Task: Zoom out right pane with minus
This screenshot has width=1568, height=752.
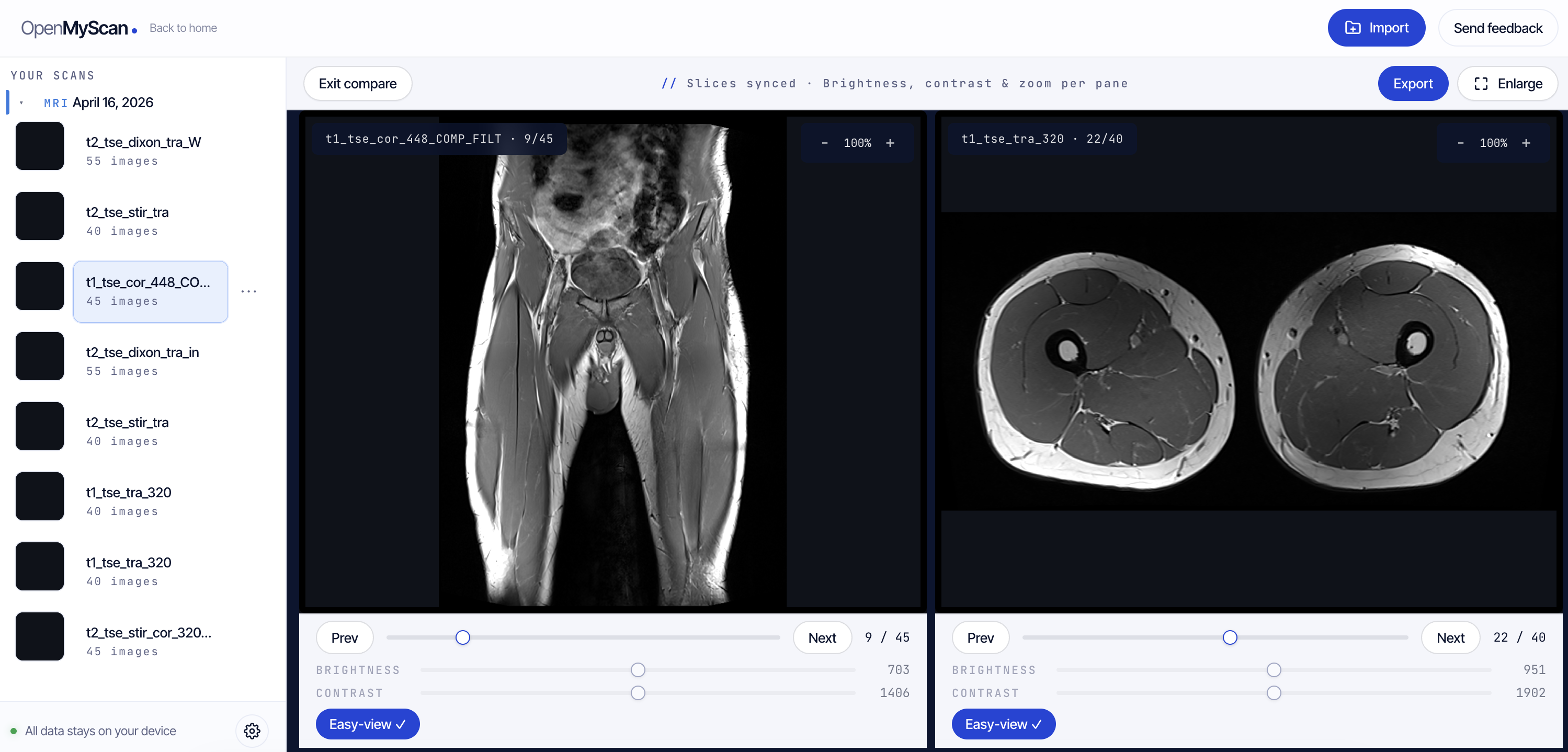Action: 1460,143
